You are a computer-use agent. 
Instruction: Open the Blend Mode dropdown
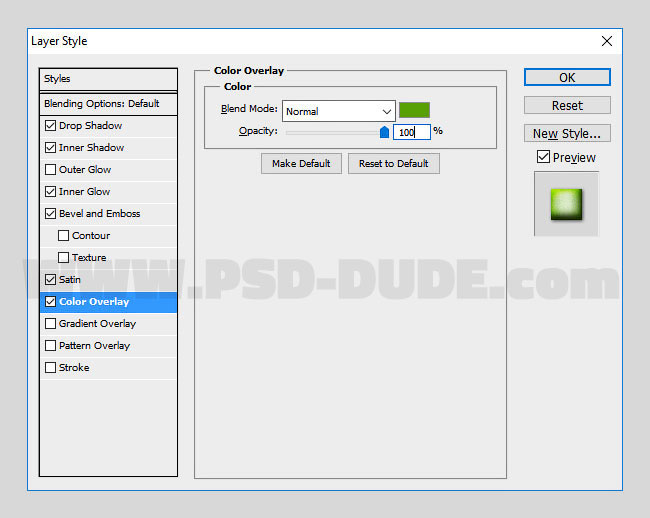(x=339, y=111)
